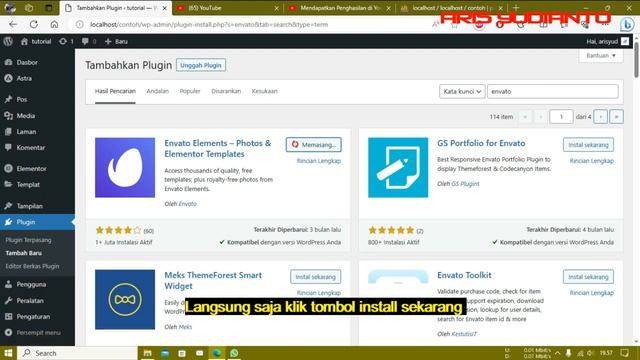
Task: Open Komentar in the sidebar
Action: coord(31,147)
